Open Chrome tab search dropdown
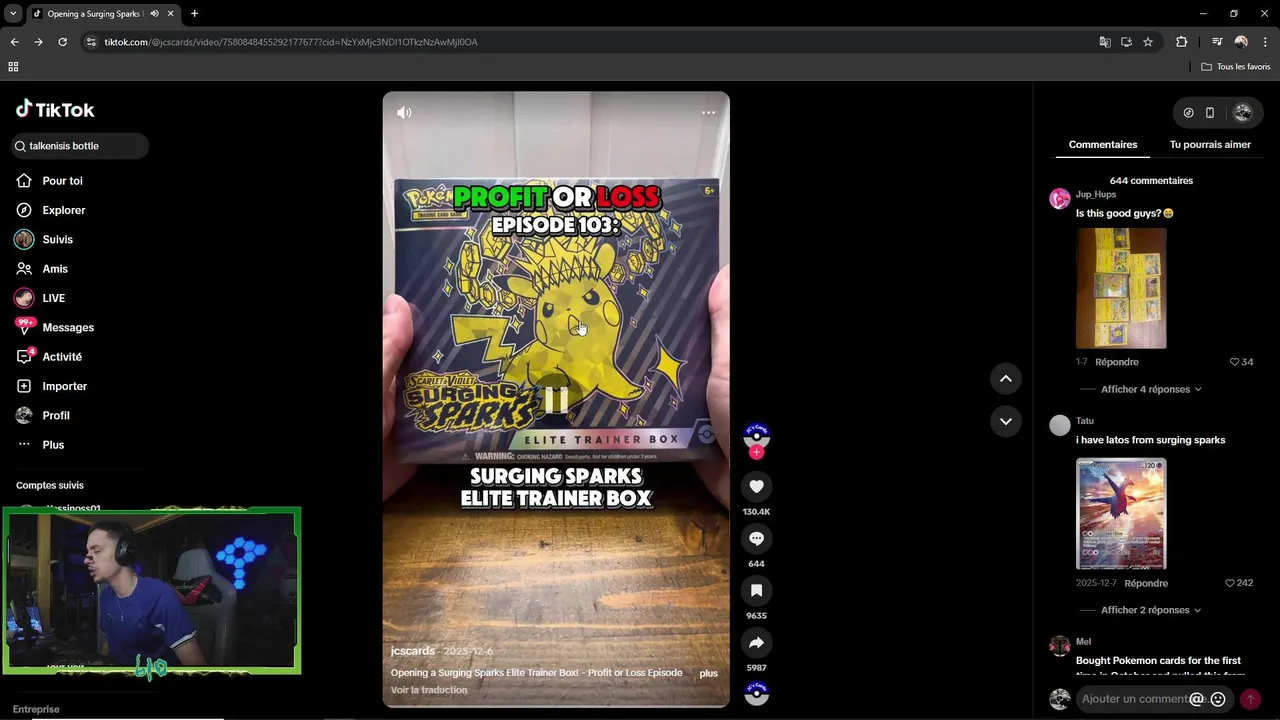Screen dimensions: 1280x720 point(13,14)
